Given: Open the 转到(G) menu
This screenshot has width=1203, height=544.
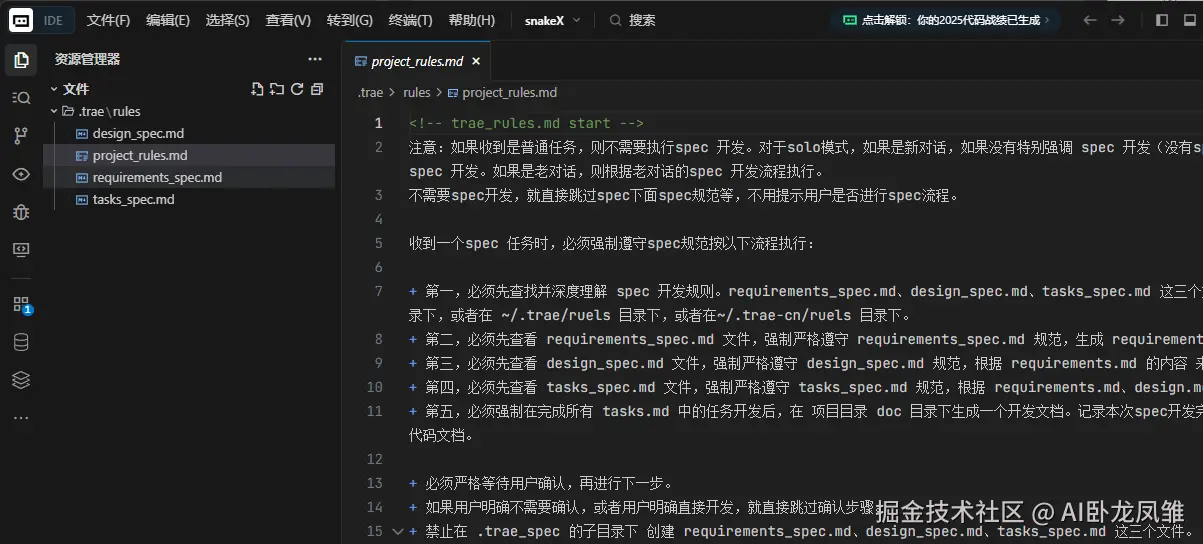Looking at the screenshot, I should pyautogui.click(x=350, y=20).
